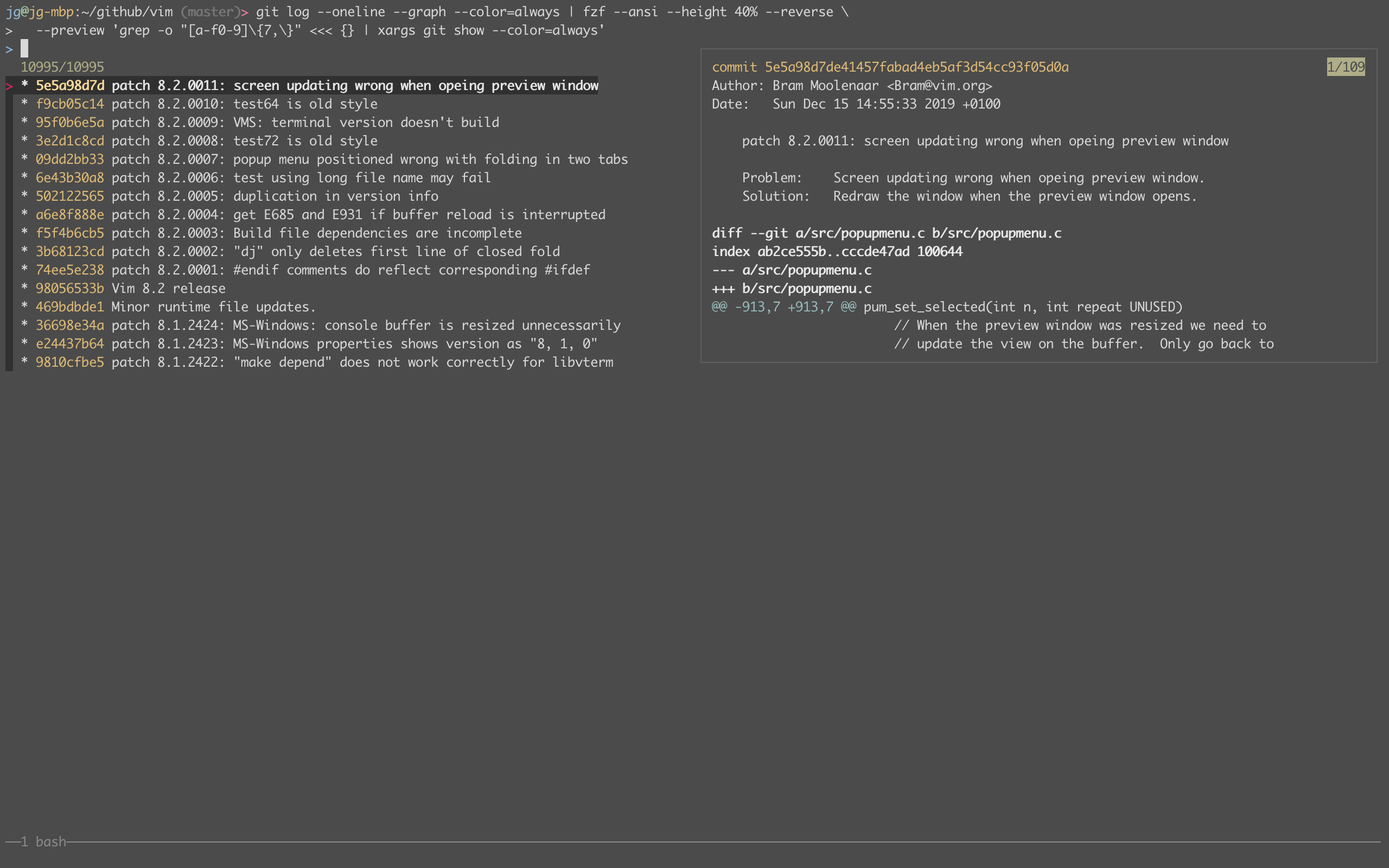This screenshot has height=868, width=1389.
Task: Click the 1/109 preview page indicator
Action: click(x=1346, y=67)
